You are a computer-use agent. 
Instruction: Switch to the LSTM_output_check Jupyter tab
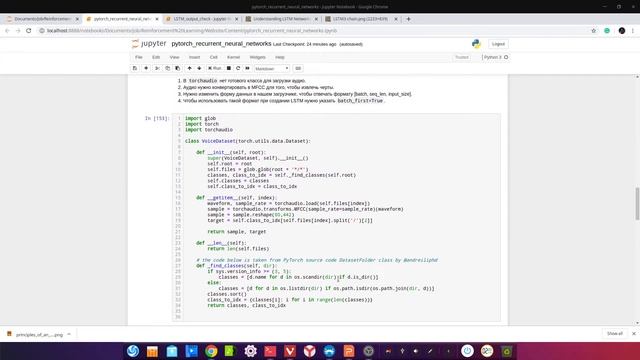point(202,19)
